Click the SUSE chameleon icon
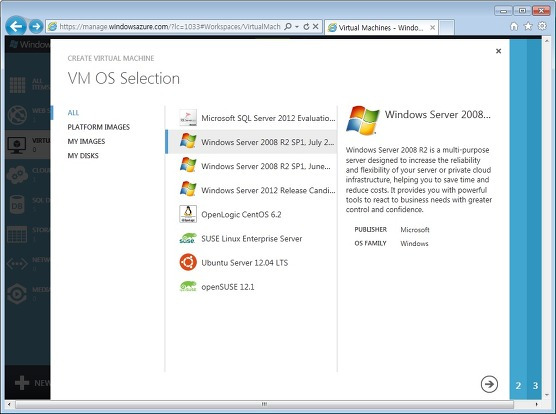This screenshot has height=414, width=556. [x=188, y=238]
